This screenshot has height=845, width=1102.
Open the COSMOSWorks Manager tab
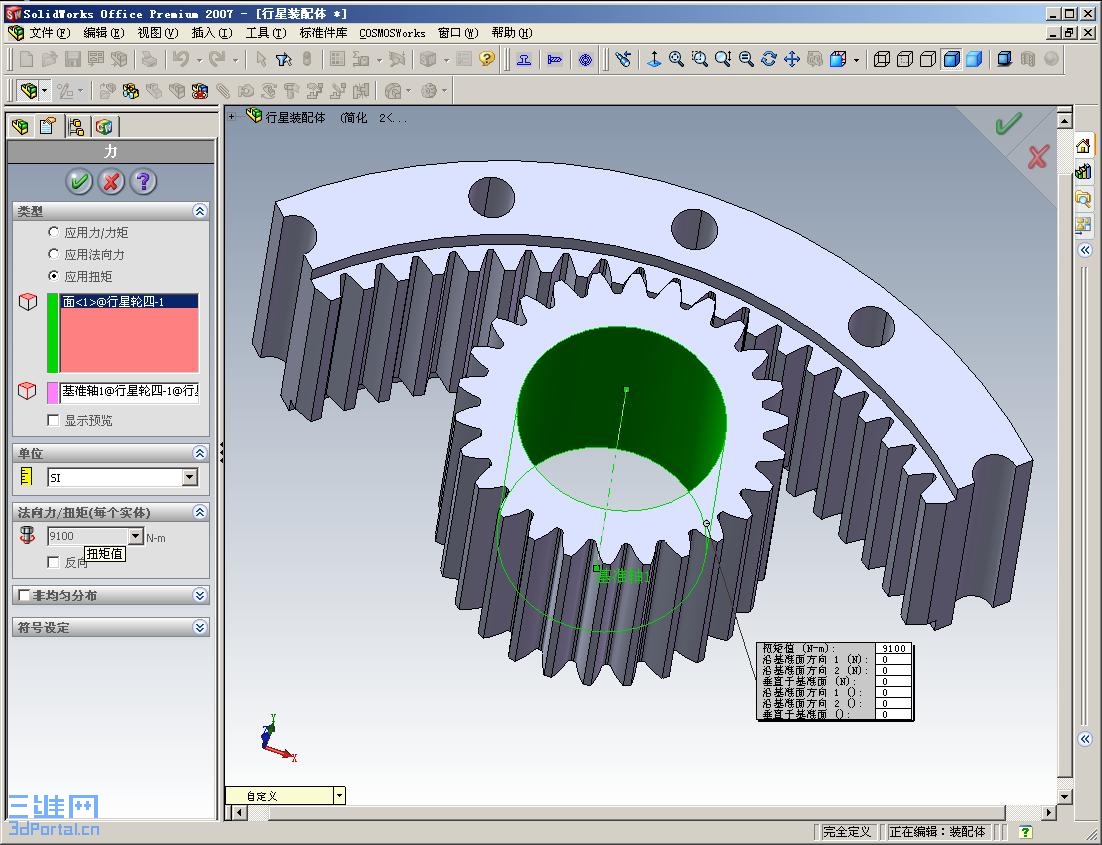[104, 127]
